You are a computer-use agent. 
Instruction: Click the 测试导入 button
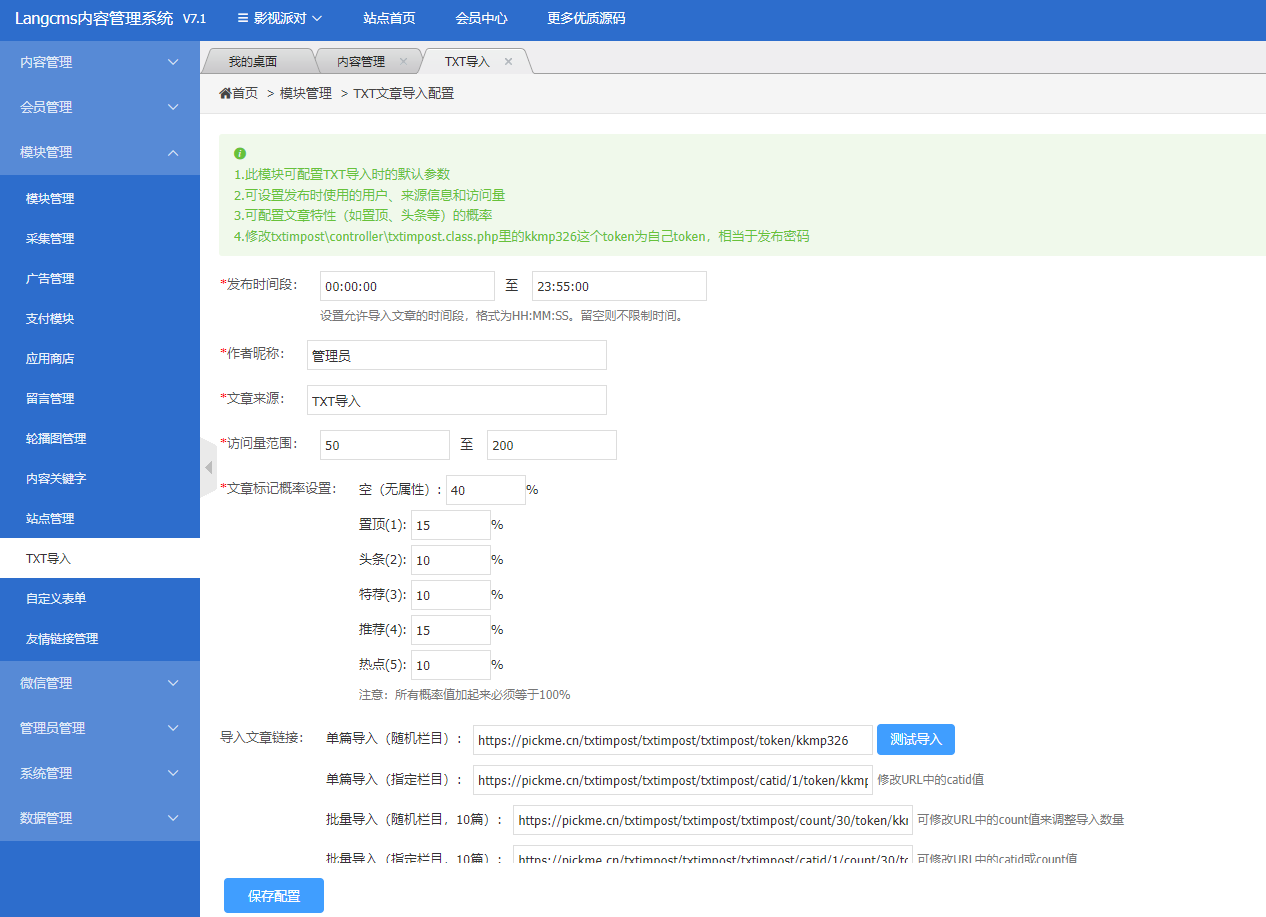tap(916, 739)
